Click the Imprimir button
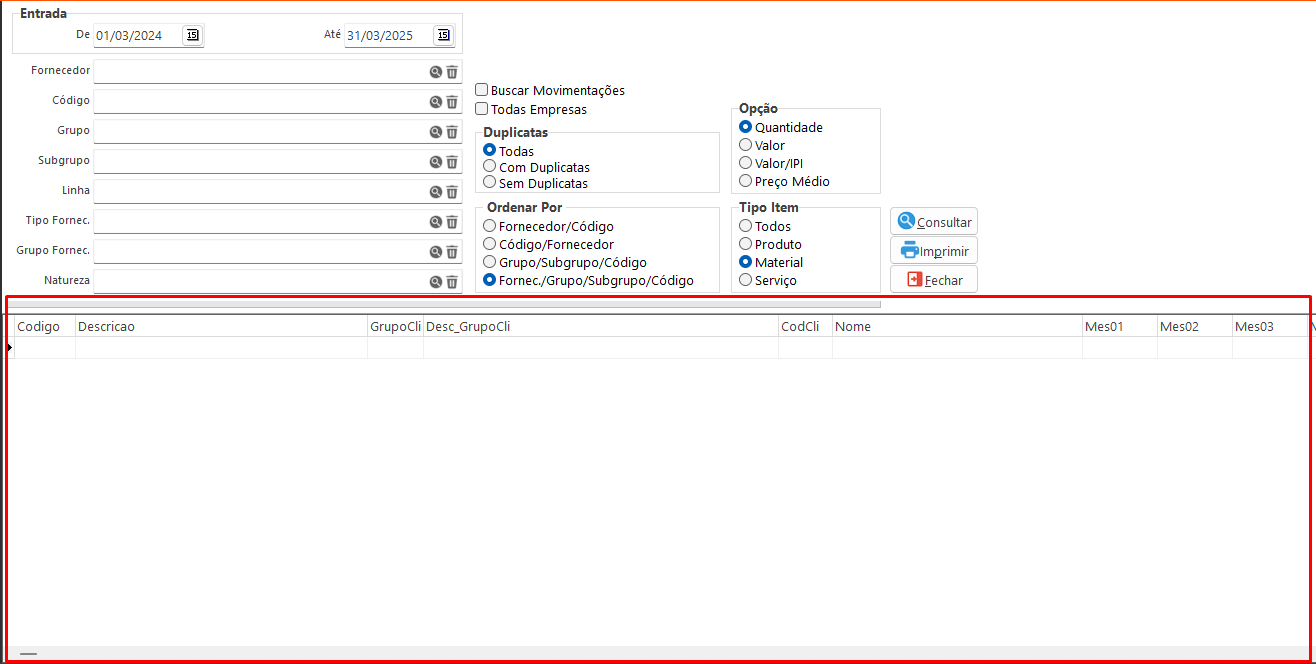1316x664 pixels. pos(934,251)
